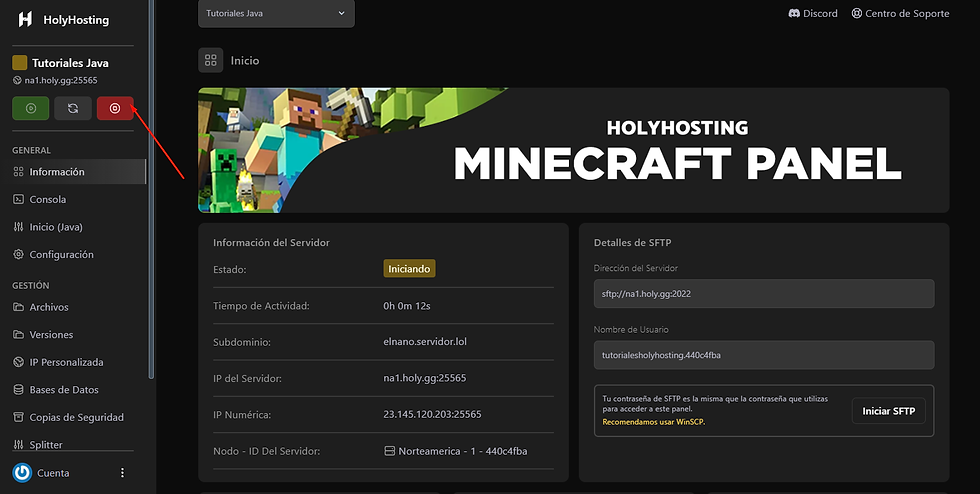Open the Tutoriales Java server dropdown
Image resolution: width=980 pixels, height=494 pixels.
tap(276, 13)
